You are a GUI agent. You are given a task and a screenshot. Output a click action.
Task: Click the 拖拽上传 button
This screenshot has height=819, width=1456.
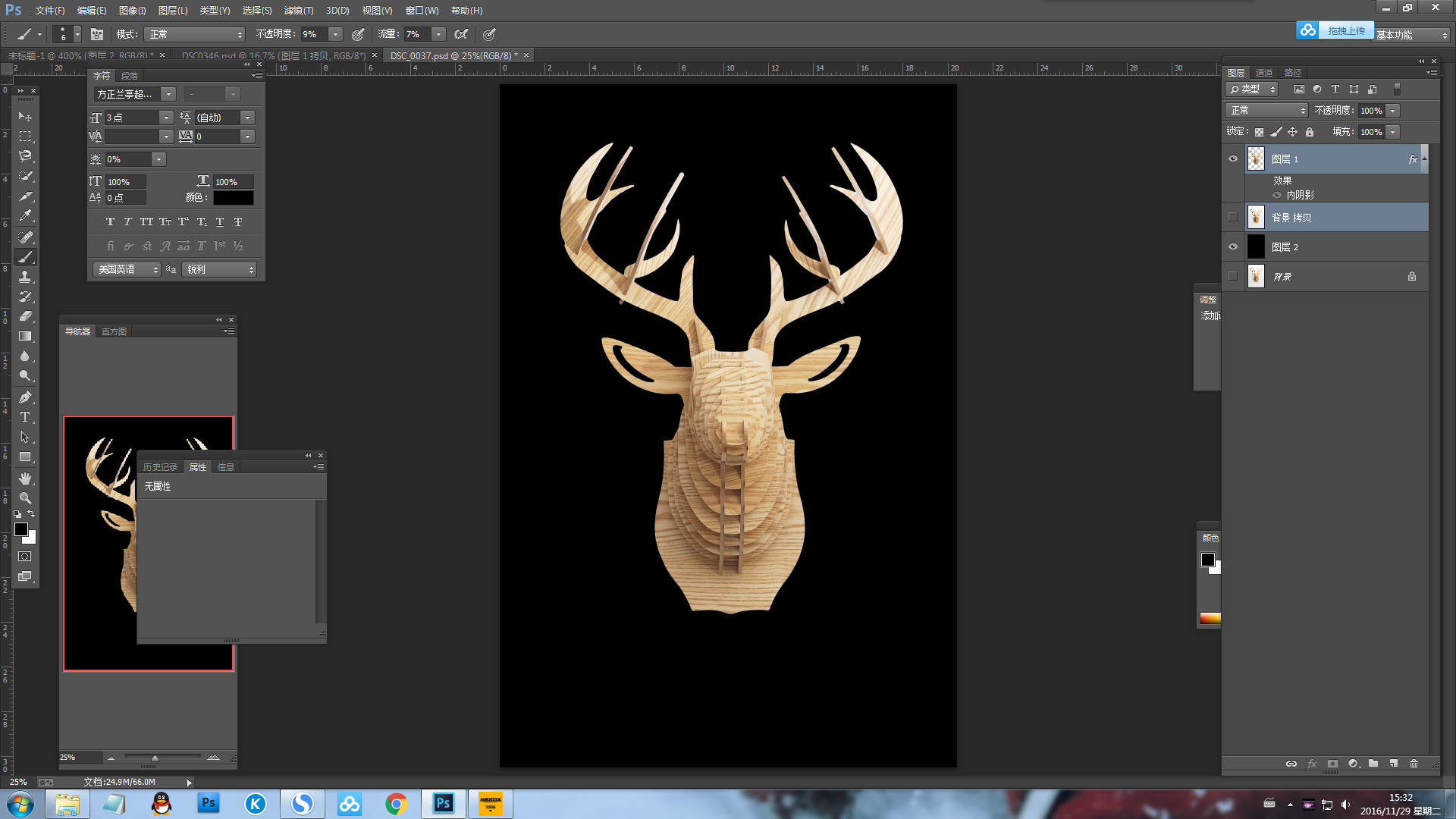click(1345, 31)
